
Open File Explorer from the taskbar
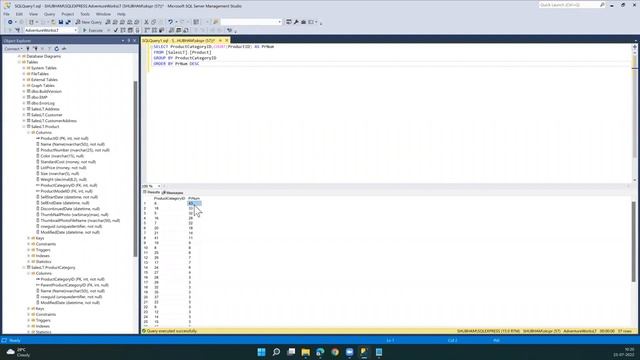[x=306, y=352]
